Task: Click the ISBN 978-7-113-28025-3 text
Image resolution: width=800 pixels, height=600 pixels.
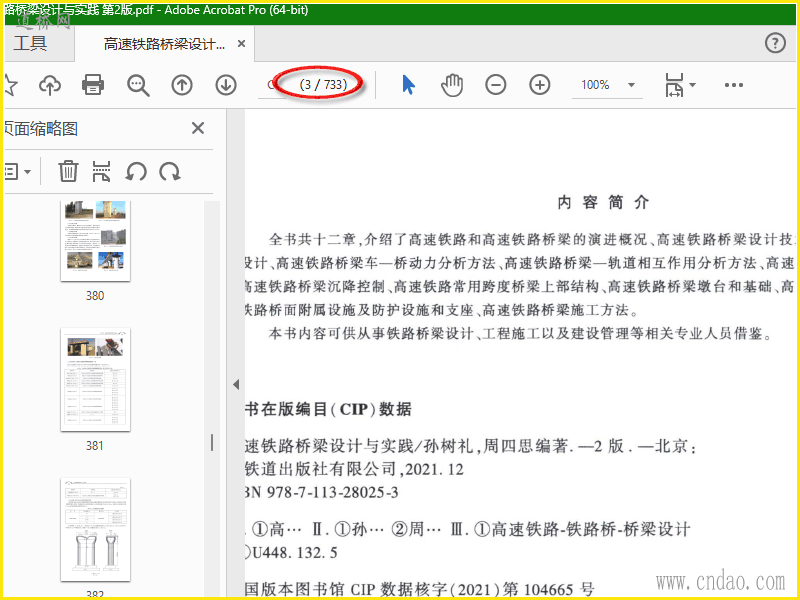Action: (321, 492)
